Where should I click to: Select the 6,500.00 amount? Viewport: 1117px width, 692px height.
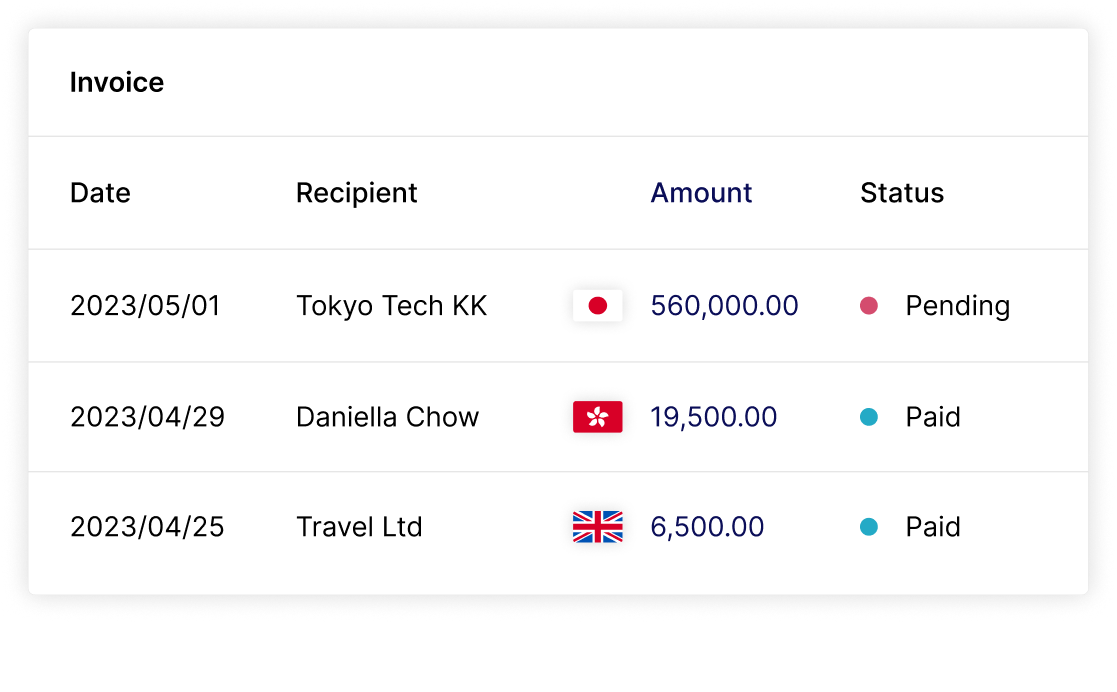707,527
